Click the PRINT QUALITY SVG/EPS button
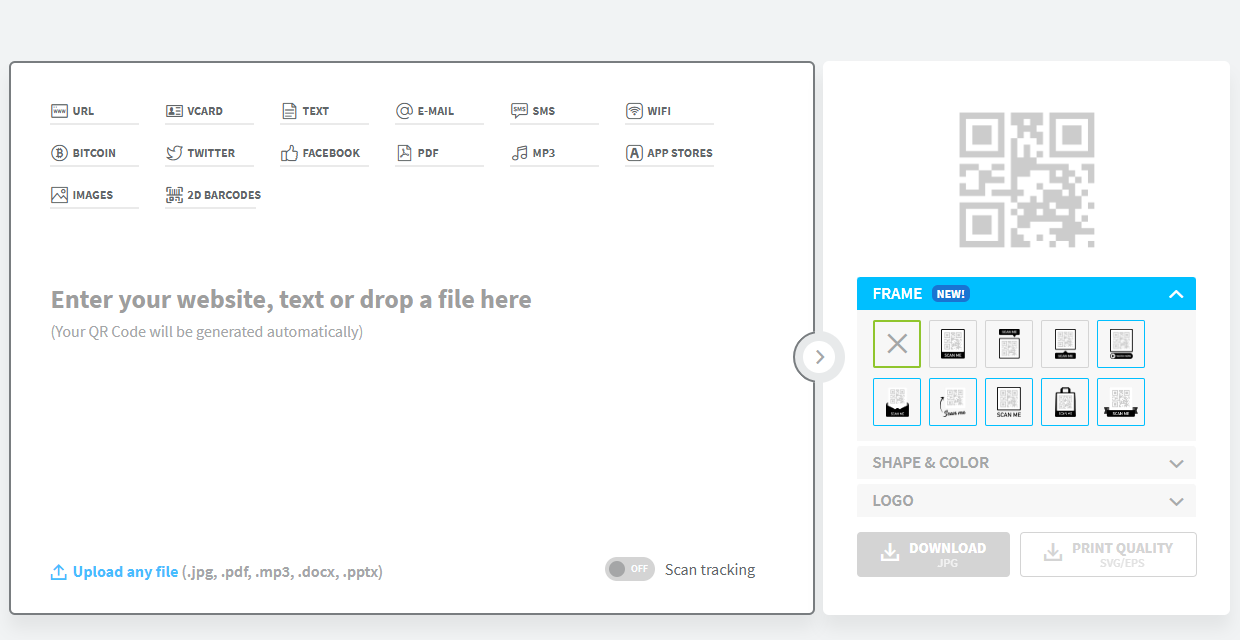 coord(1108,554)
